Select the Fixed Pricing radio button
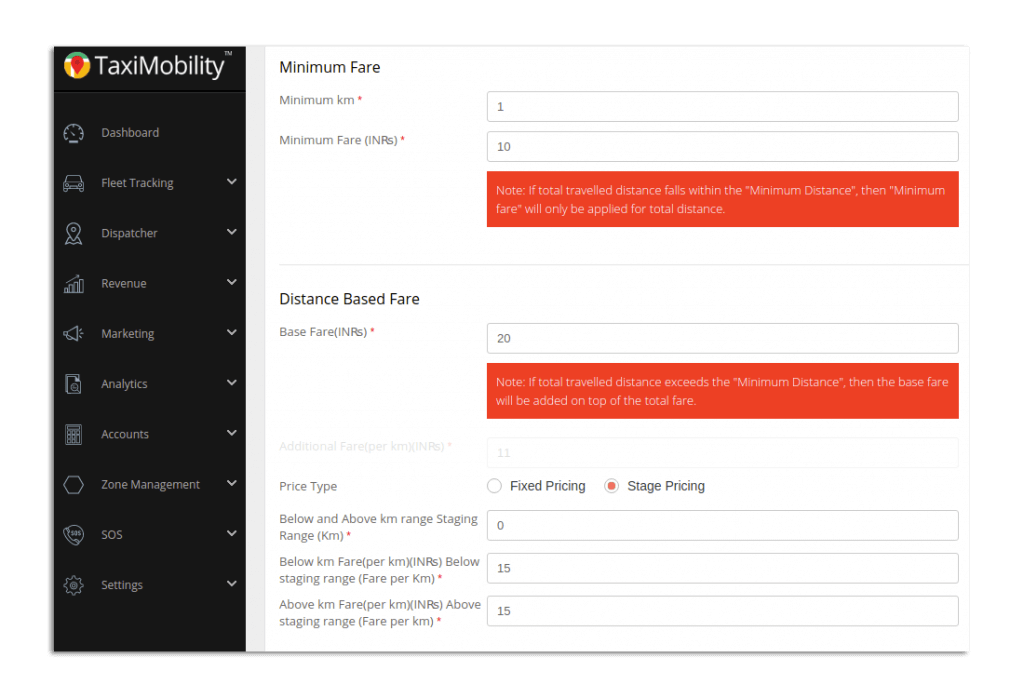Viewport: 1024px width, 698px height. click(494, 485)
